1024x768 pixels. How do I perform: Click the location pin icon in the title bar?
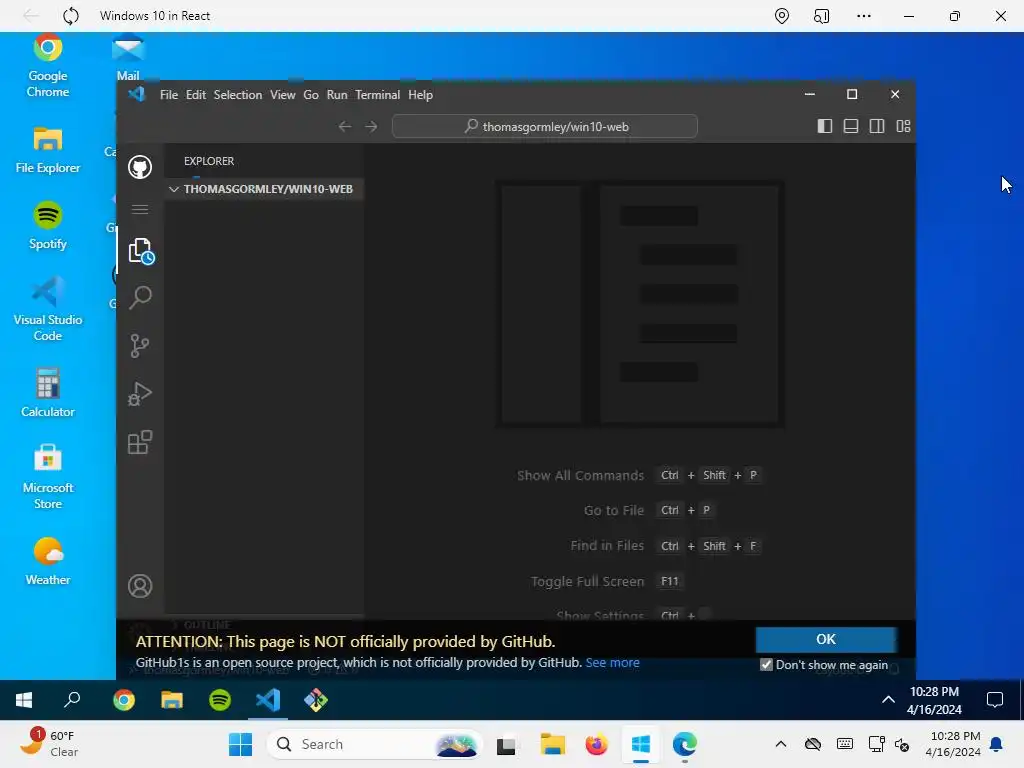tap(782, 16)
